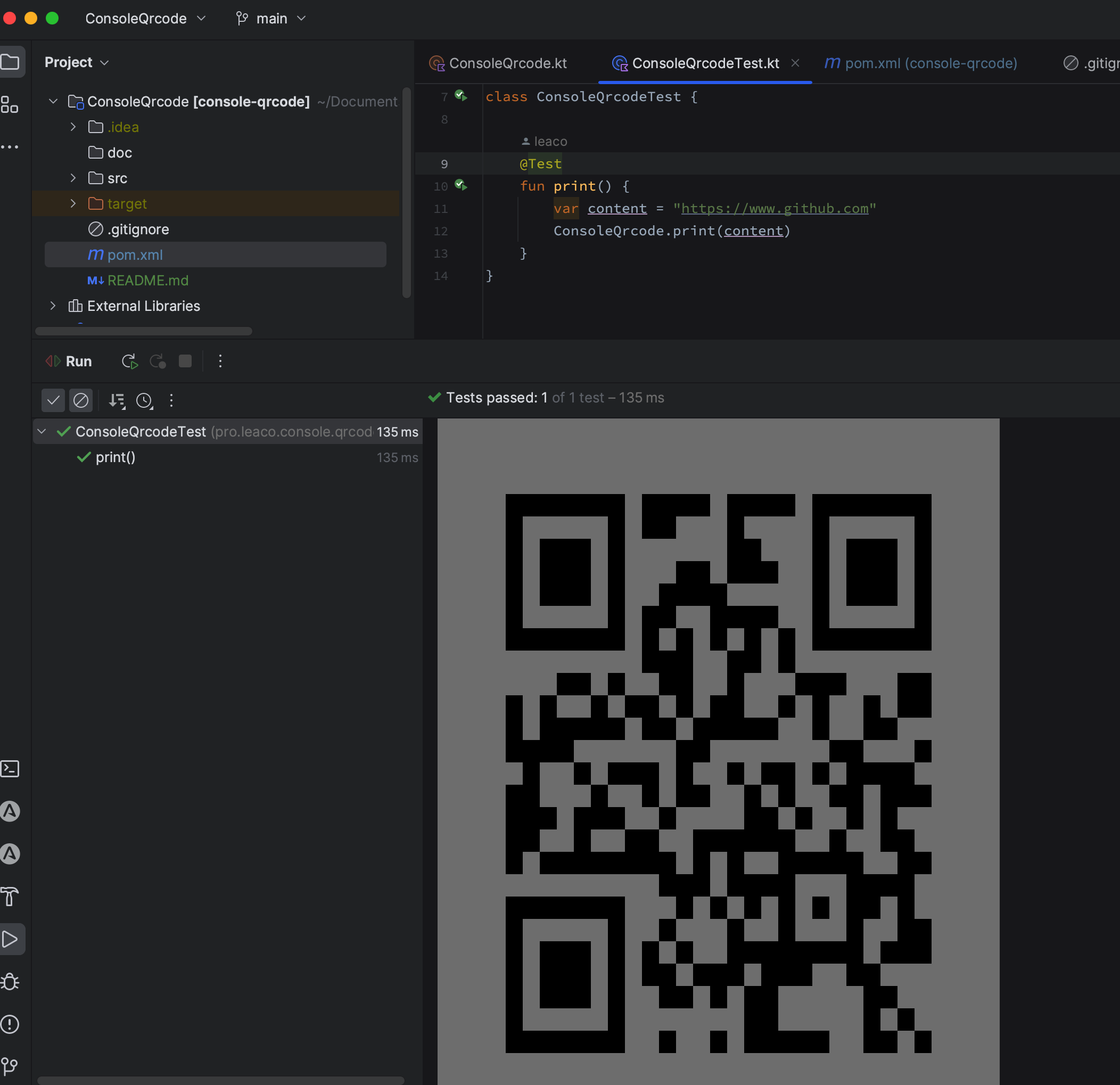Click the QR code console output
This screenshot has width=1120, height=1085.
click(x=718, y=772)
